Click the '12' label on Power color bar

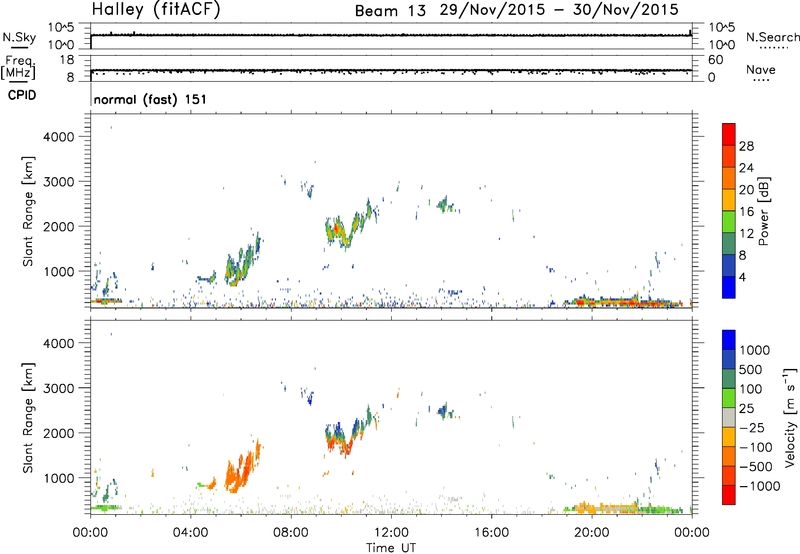(746, 233)
